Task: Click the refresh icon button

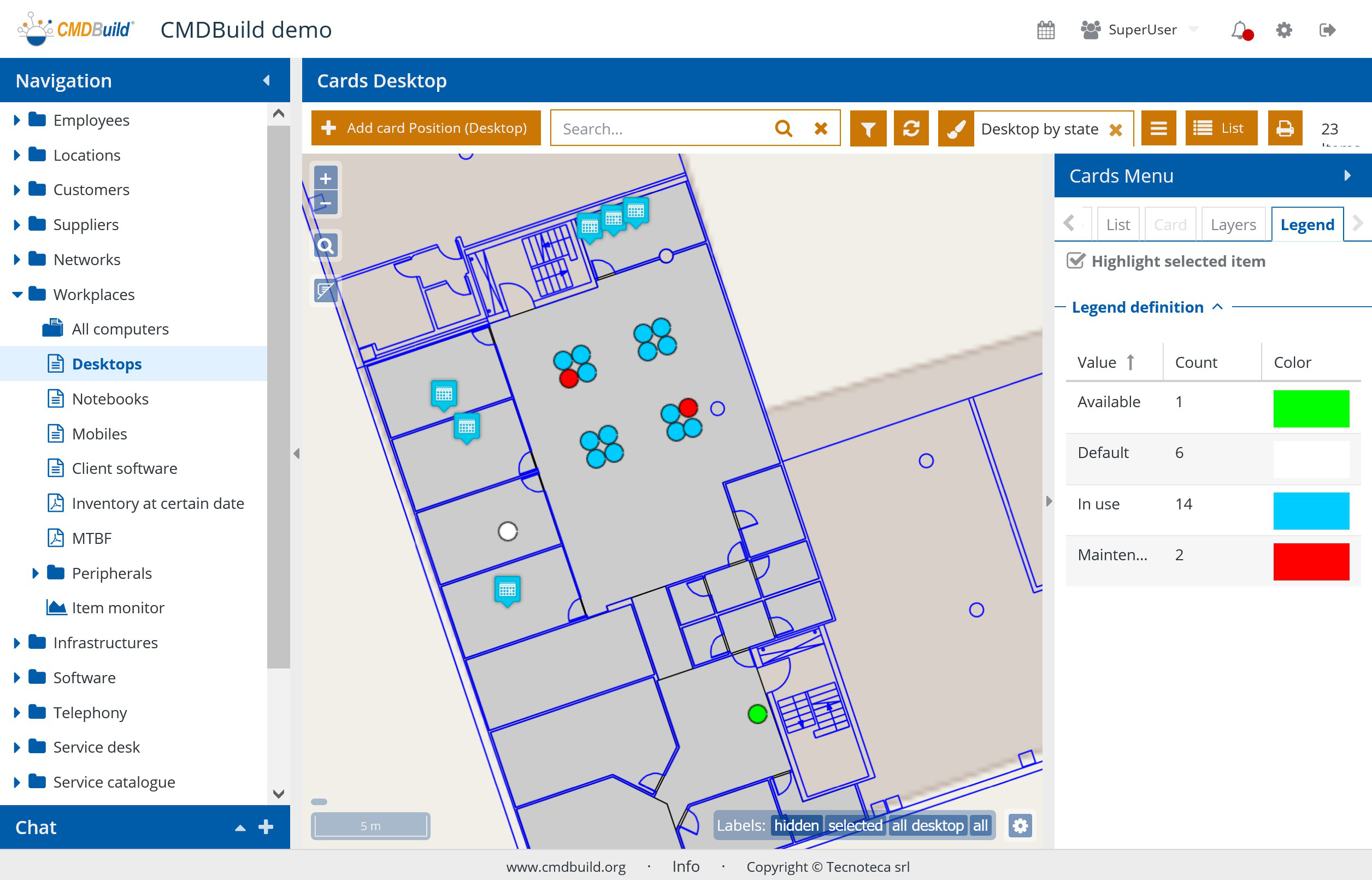Action: tap(911, 128)
